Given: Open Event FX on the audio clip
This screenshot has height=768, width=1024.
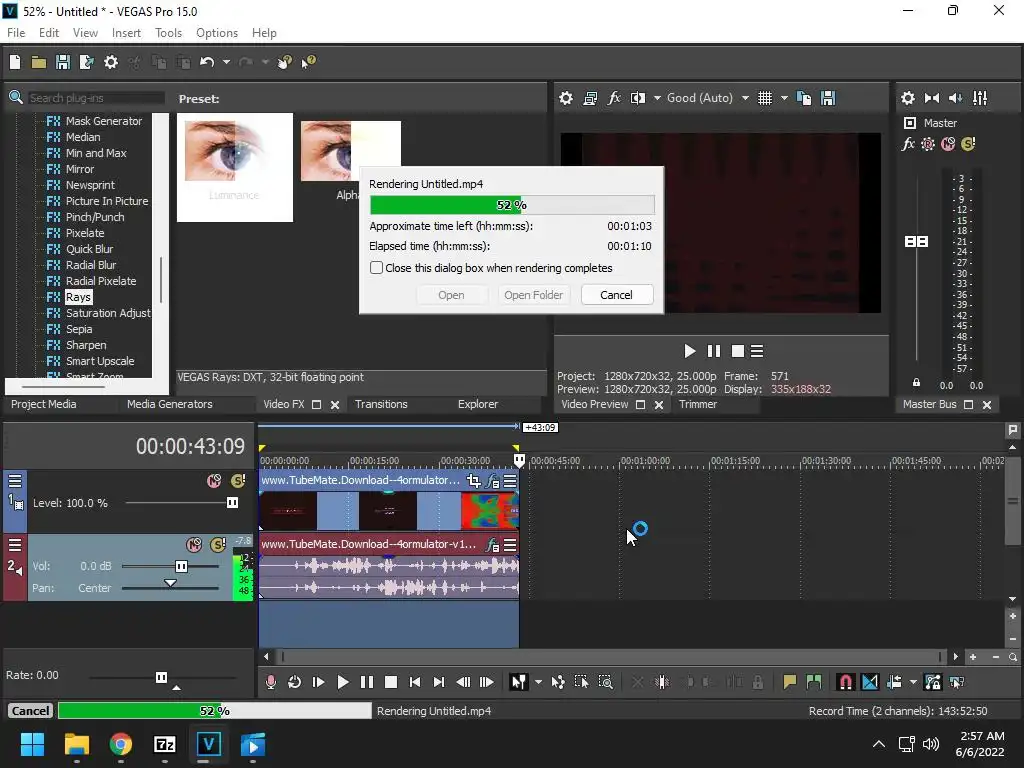Looking at the screenshot, I should (x=492, y=545).
